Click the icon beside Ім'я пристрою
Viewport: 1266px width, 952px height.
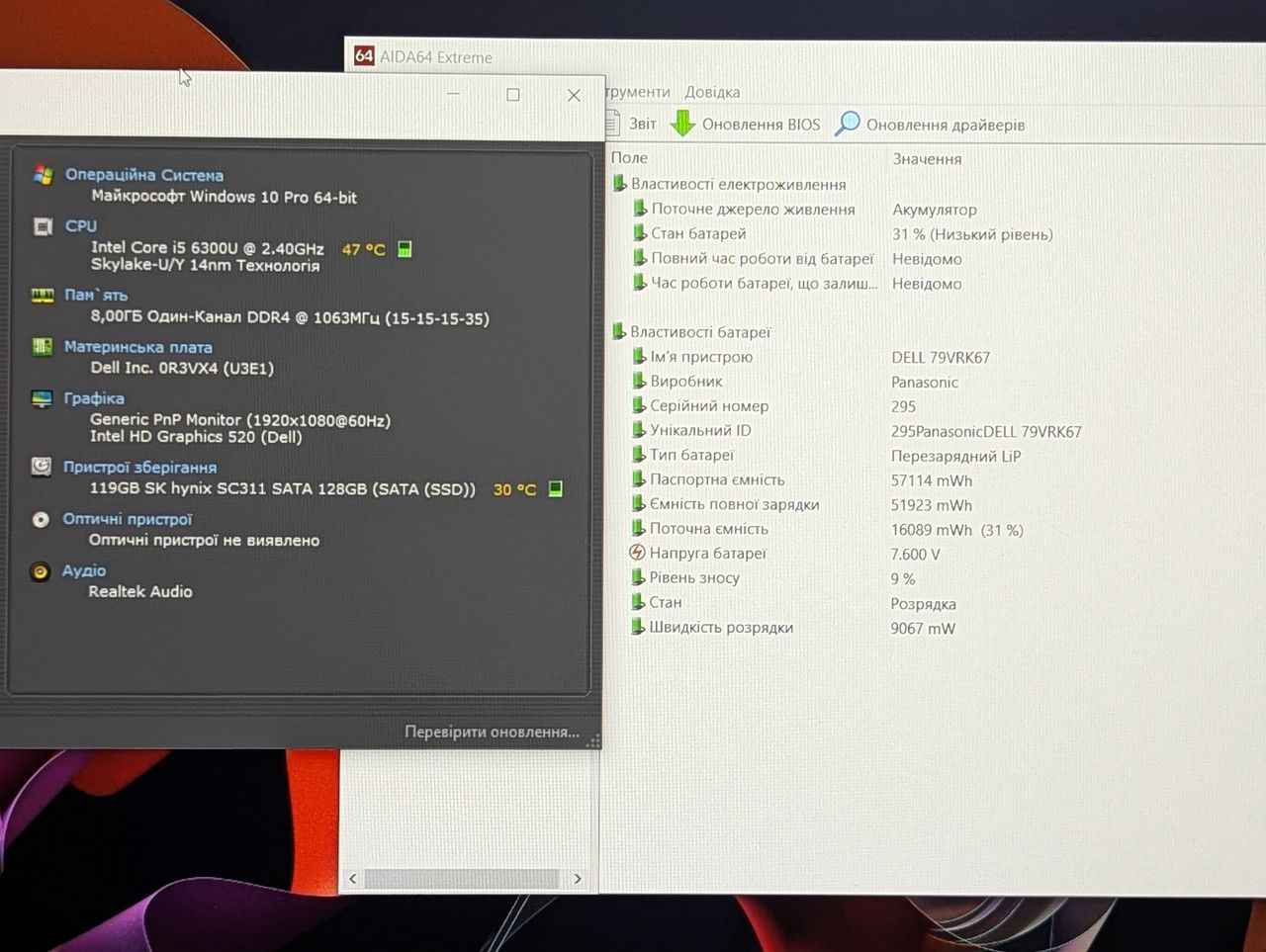[640, 356]
